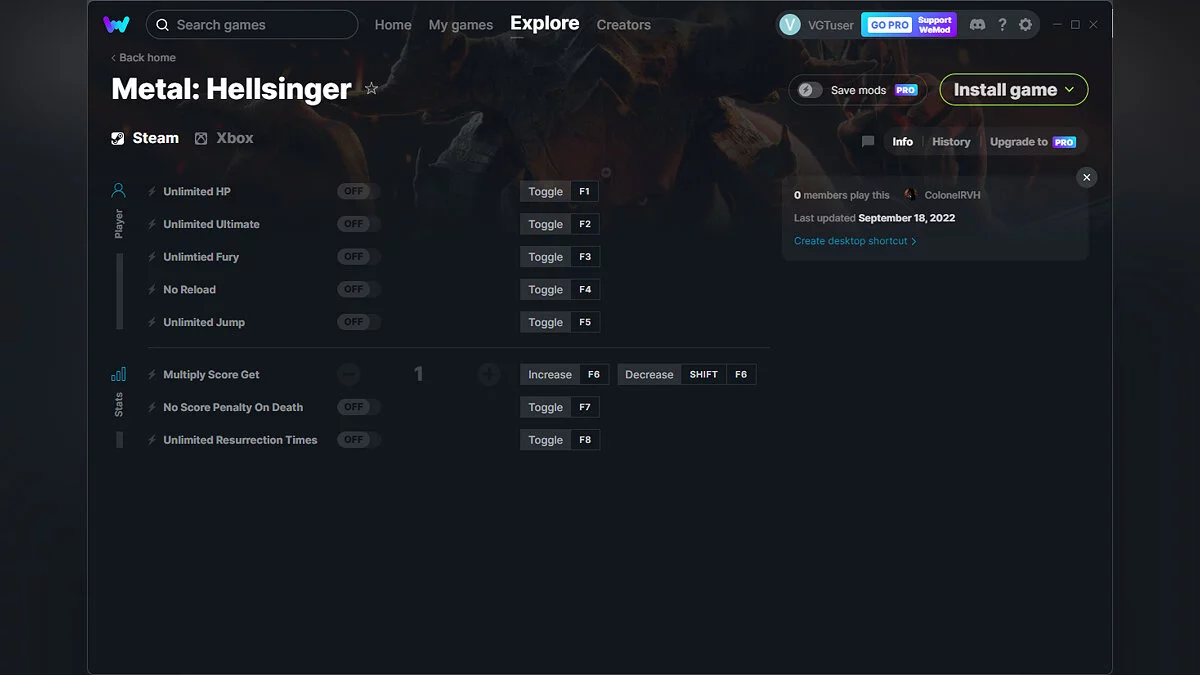Screen dimensions: 1200x675
Task: Switch to the Xbox platform tab
Action: 224,138
